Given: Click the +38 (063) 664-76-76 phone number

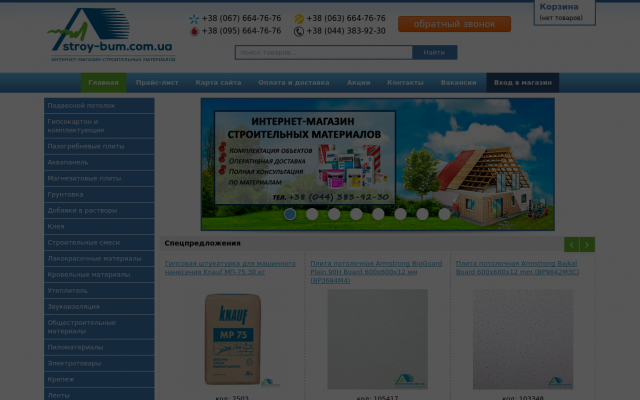Looking at the screenshot, I should [x=346, y=18].
